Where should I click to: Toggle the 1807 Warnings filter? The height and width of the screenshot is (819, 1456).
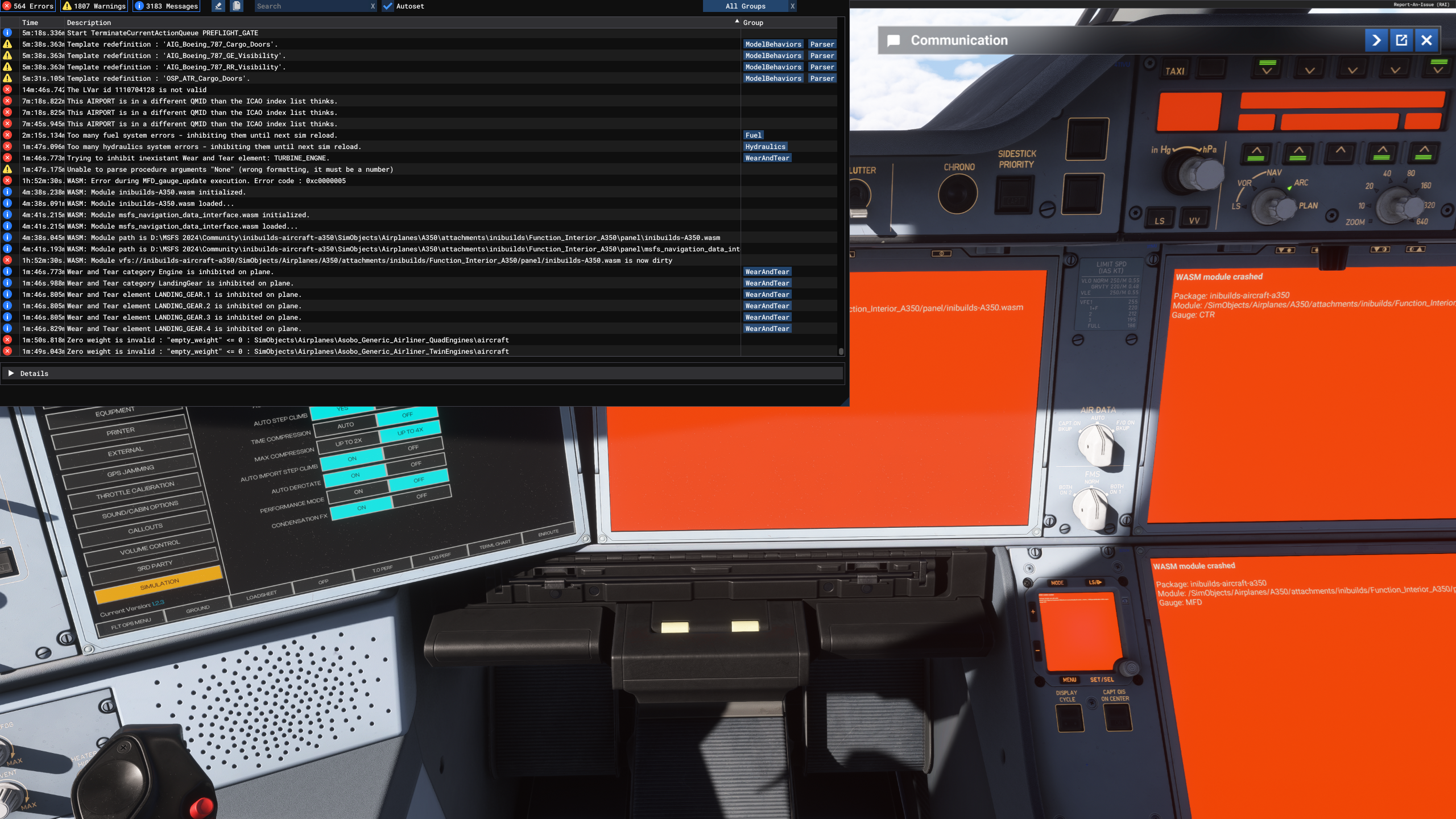(x=94, y=6)
